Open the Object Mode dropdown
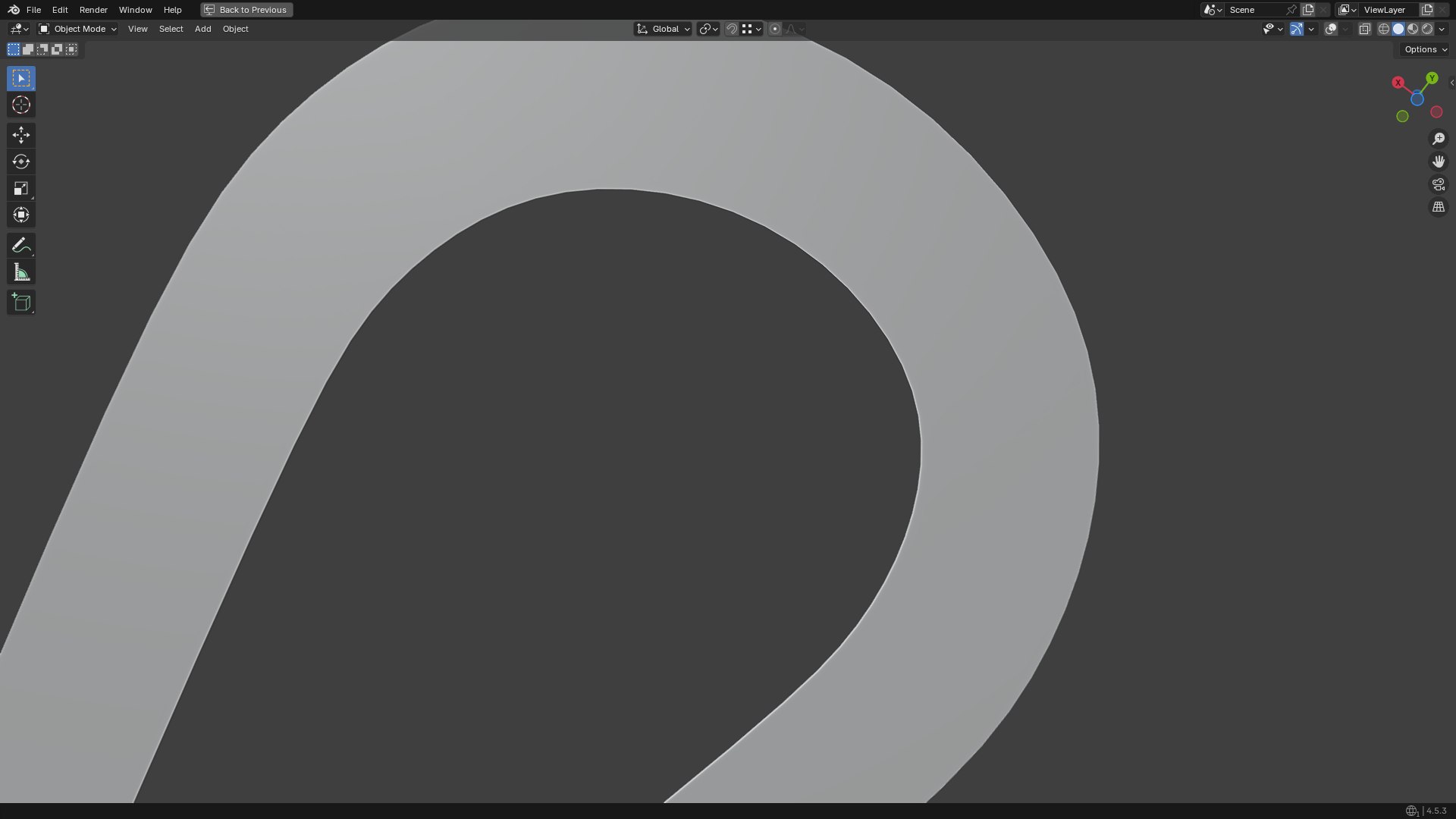This screenshot has height=819, width=1456. [x=77, y=29]
